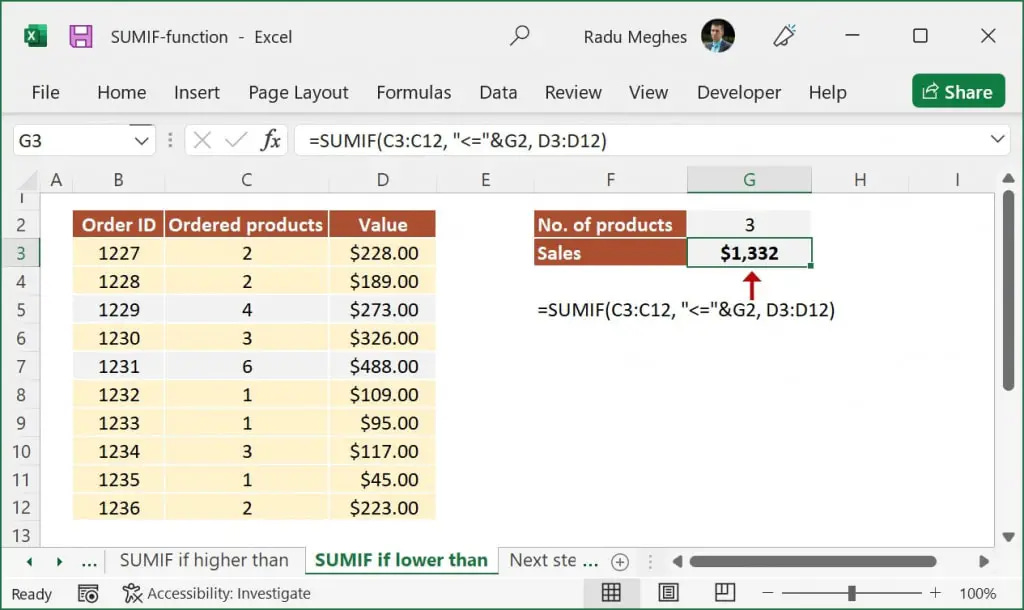1024x610 pixels.
Task: Select the $95.00 value cell
Action: tap(383, 423)
